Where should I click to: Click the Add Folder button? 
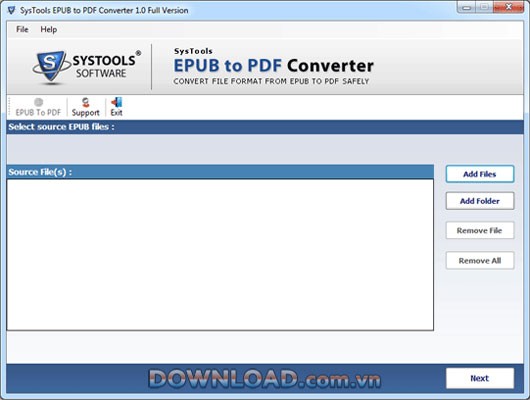point(480,201)
